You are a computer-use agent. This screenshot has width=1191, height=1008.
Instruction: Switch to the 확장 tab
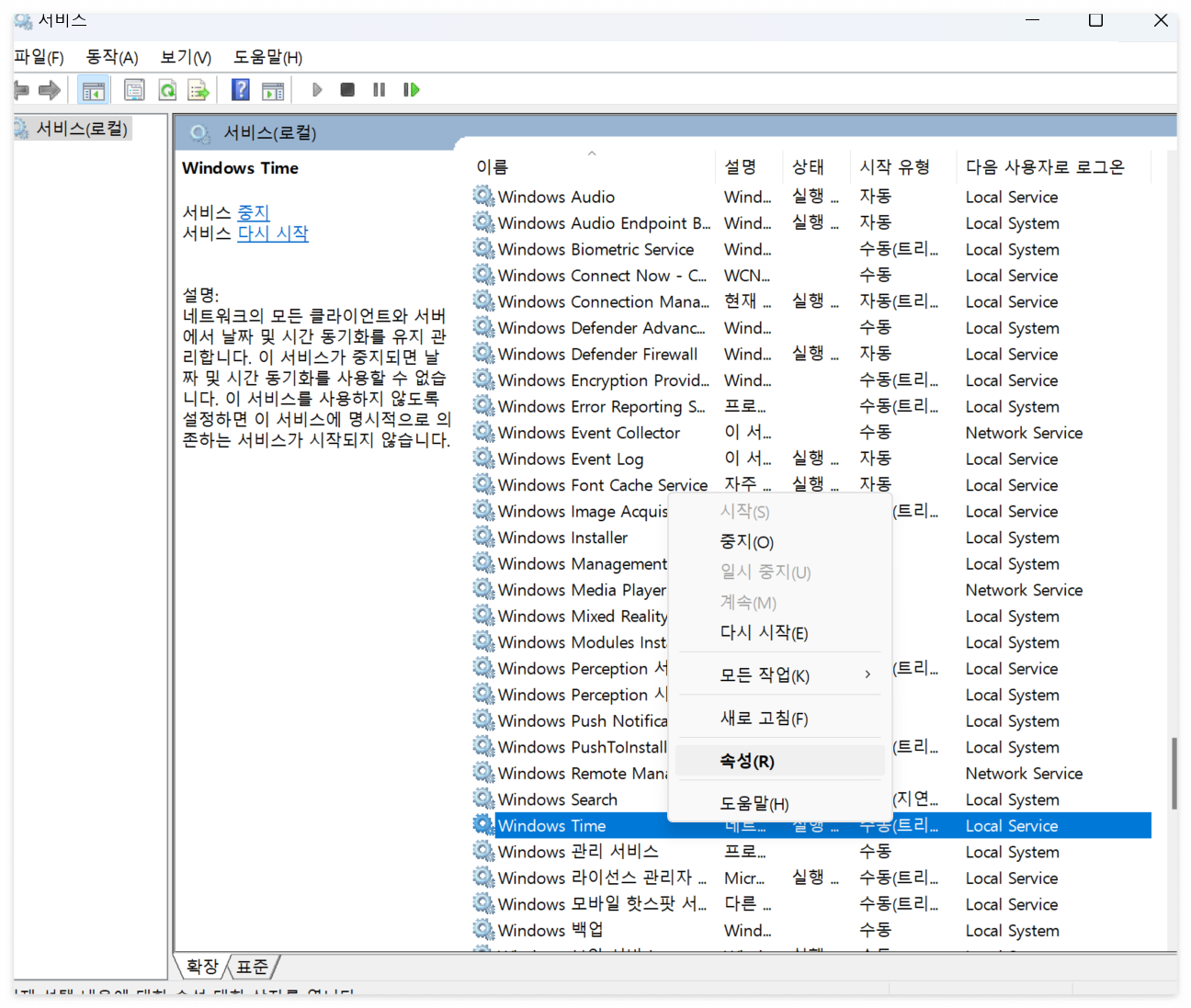pyautogui.click(x=202, y=966)
